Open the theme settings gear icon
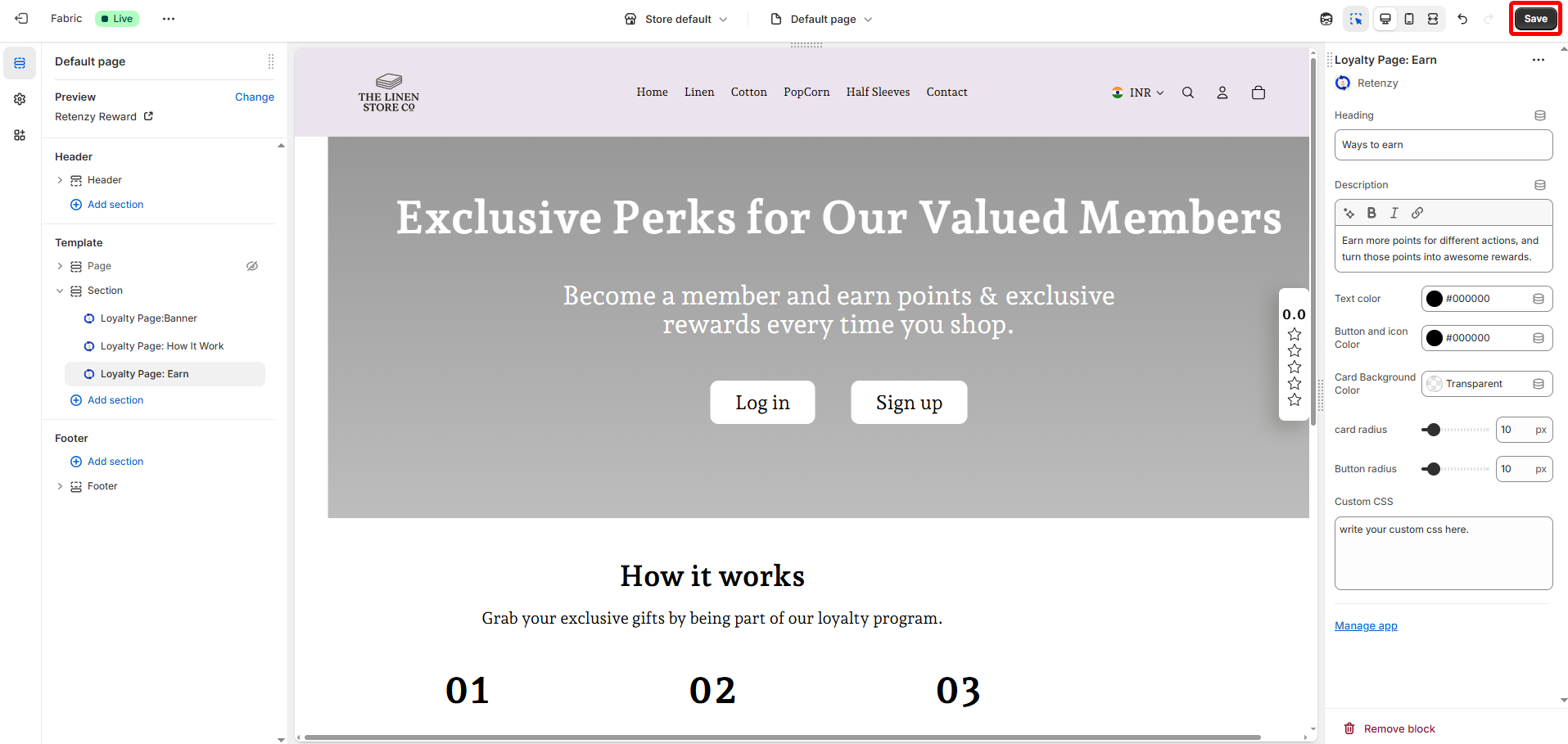The height and width of the screenshot is (744, 1568). click(20, 99)
